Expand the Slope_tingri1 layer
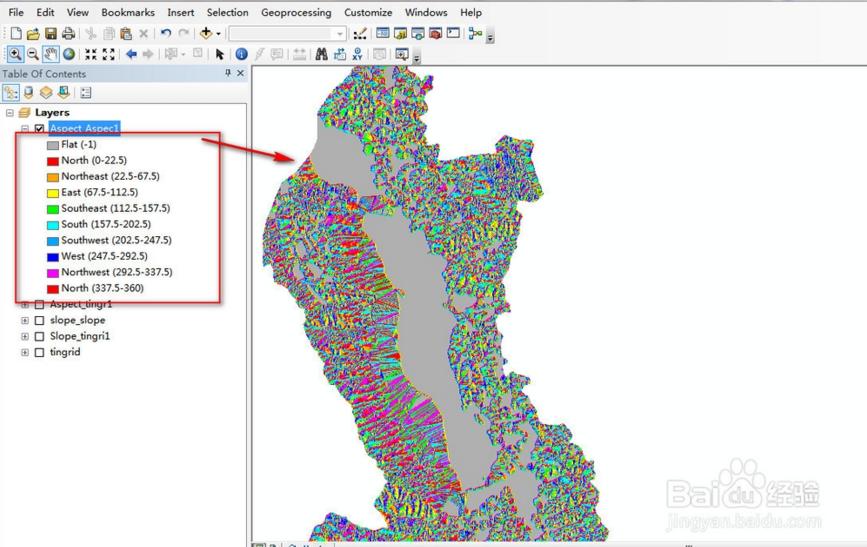867x547 pixels. pos(25,336)
